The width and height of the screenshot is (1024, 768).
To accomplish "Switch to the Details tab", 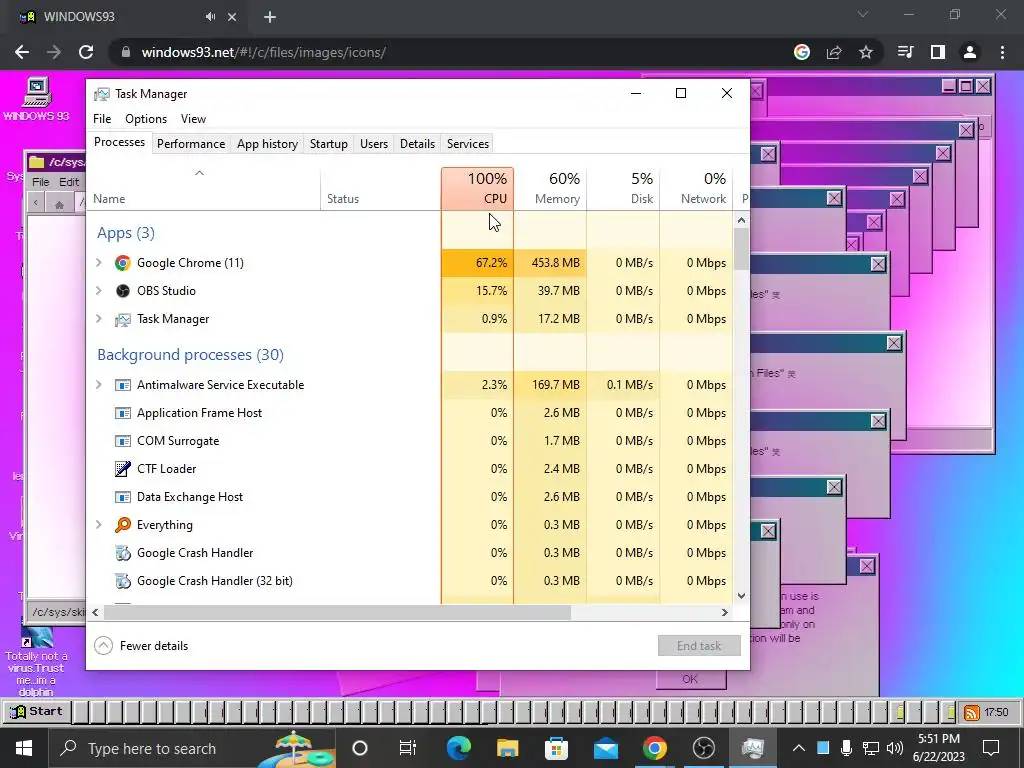I will tap(417, 144).
